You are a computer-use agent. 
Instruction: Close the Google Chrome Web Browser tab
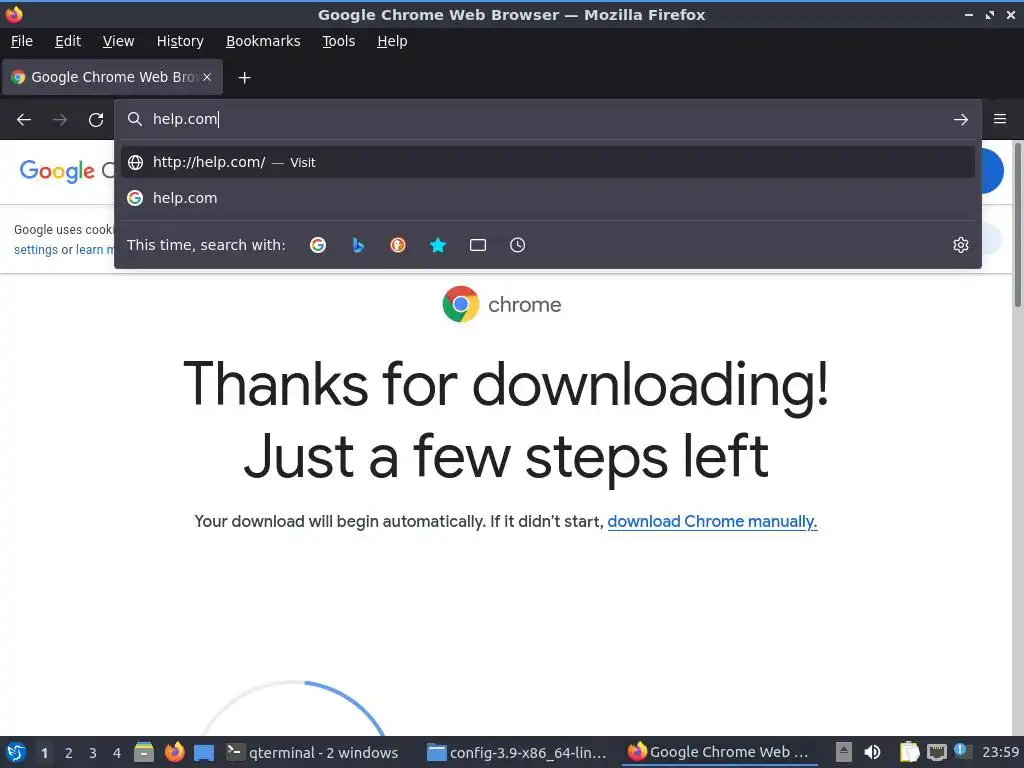coord(207,77)
